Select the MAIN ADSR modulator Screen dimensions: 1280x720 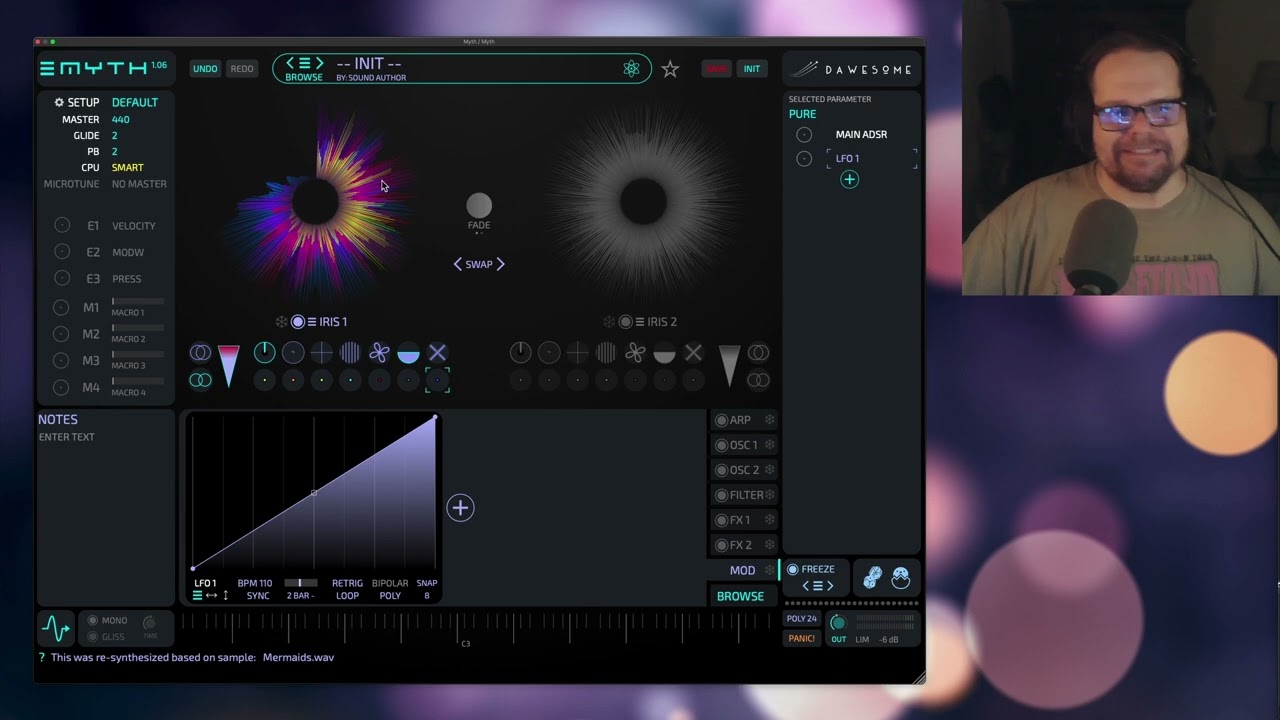click(x=861, y=134)
